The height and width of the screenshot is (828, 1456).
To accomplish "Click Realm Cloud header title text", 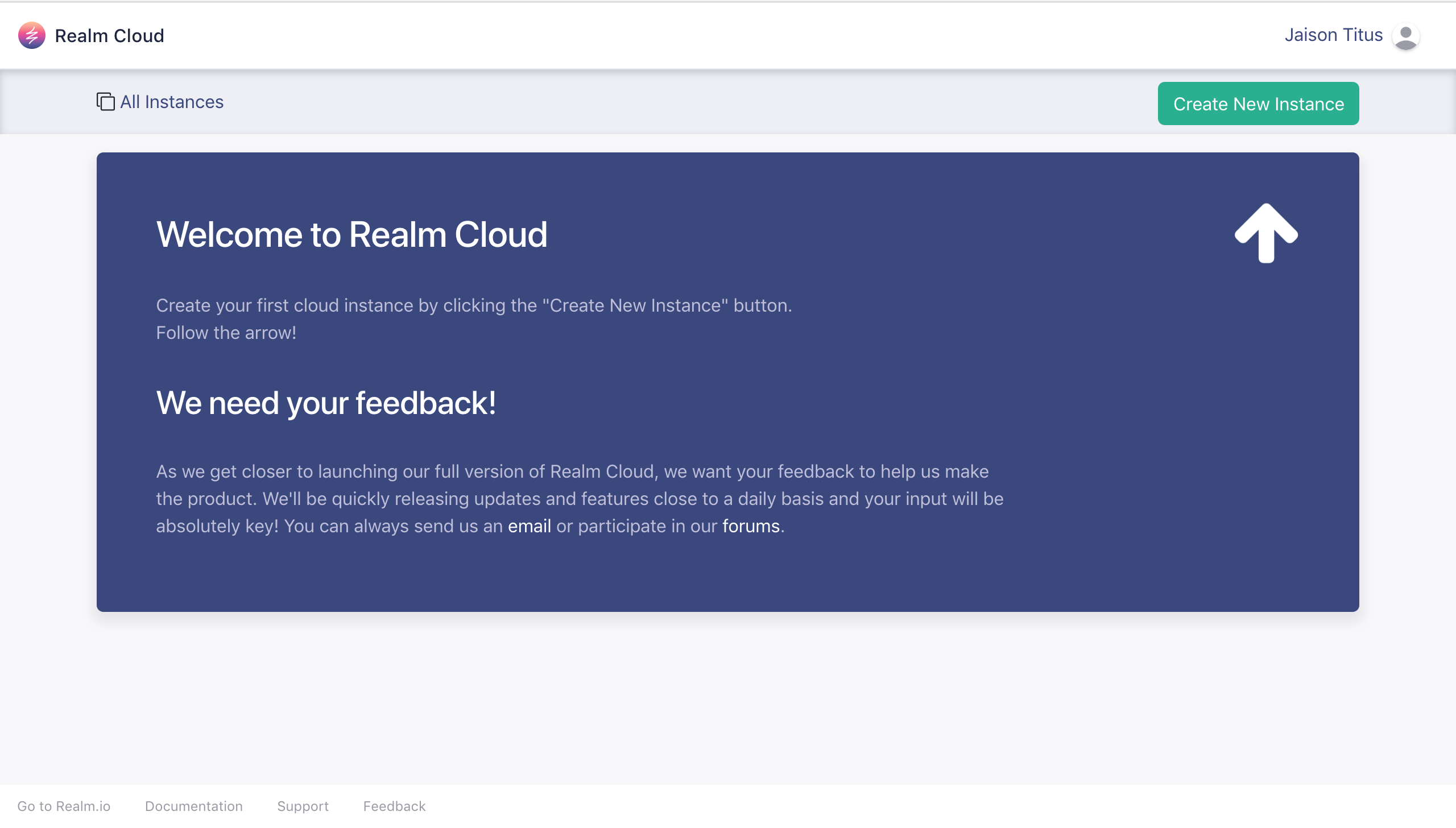I will pos(109,36).
